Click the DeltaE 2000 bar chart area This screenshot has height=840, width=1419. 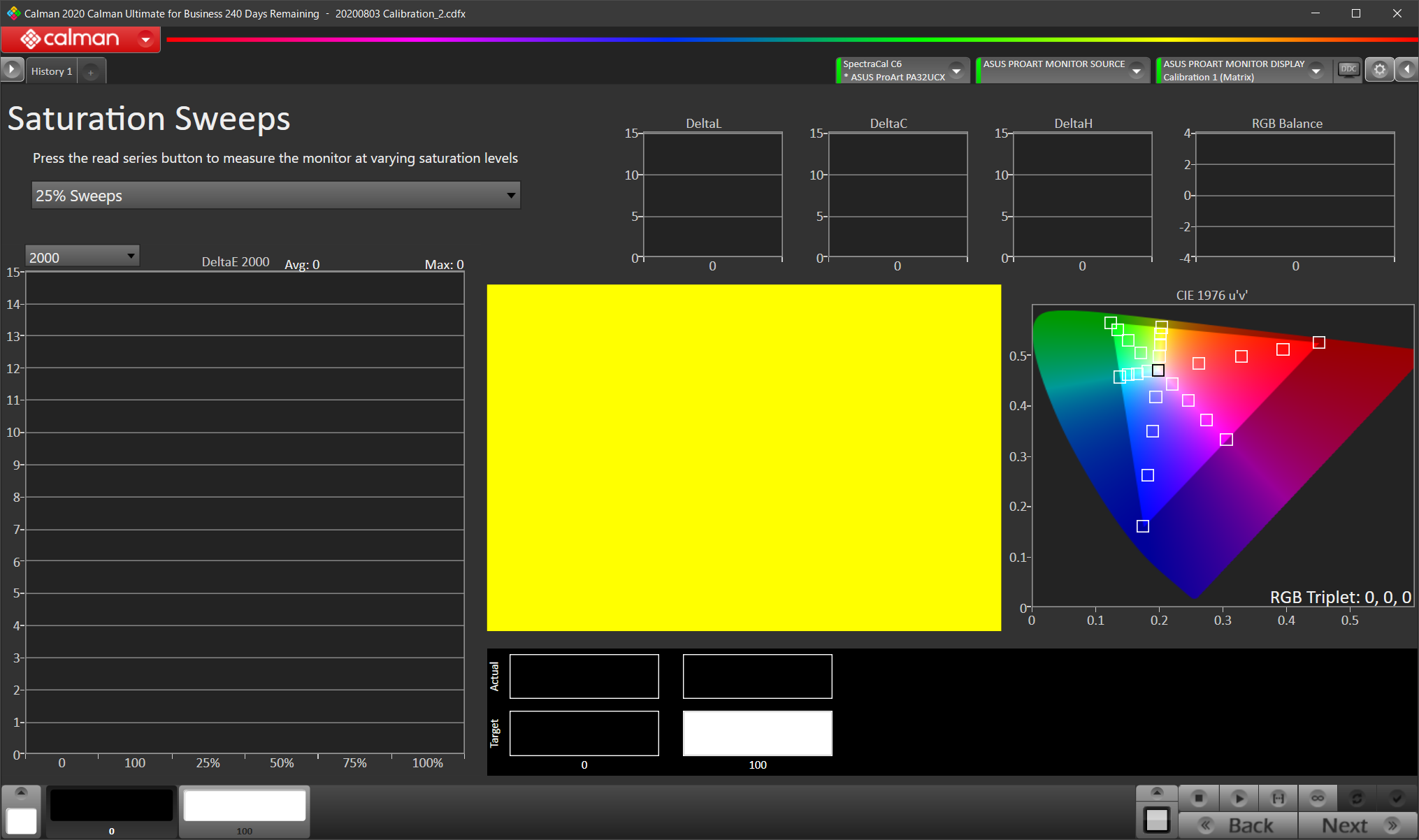click(x=245, y=513)
